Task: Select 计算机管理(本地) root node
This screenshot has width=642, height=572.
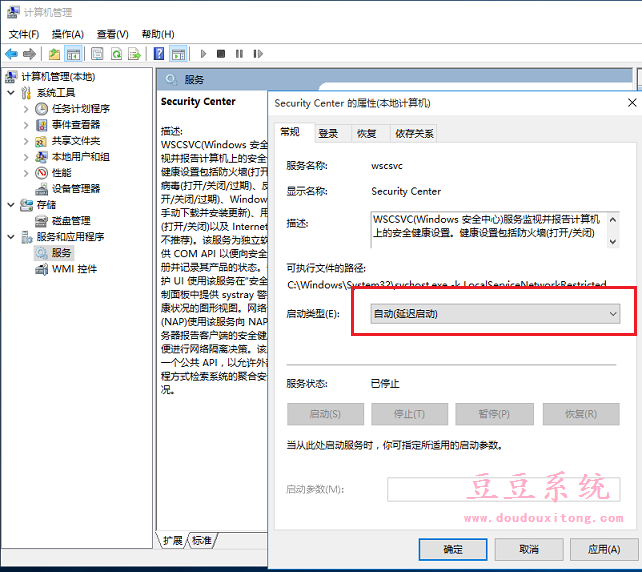Action: pyautogui.click(x=58, y=77)
